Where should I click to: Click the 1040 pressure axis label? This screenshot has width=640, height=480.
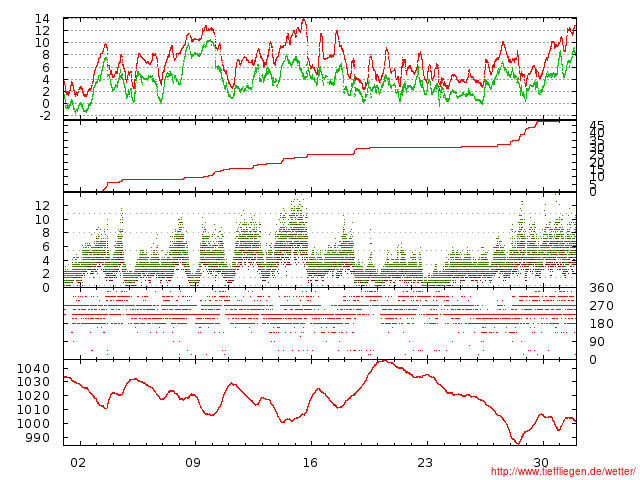(x=33, y=369)
